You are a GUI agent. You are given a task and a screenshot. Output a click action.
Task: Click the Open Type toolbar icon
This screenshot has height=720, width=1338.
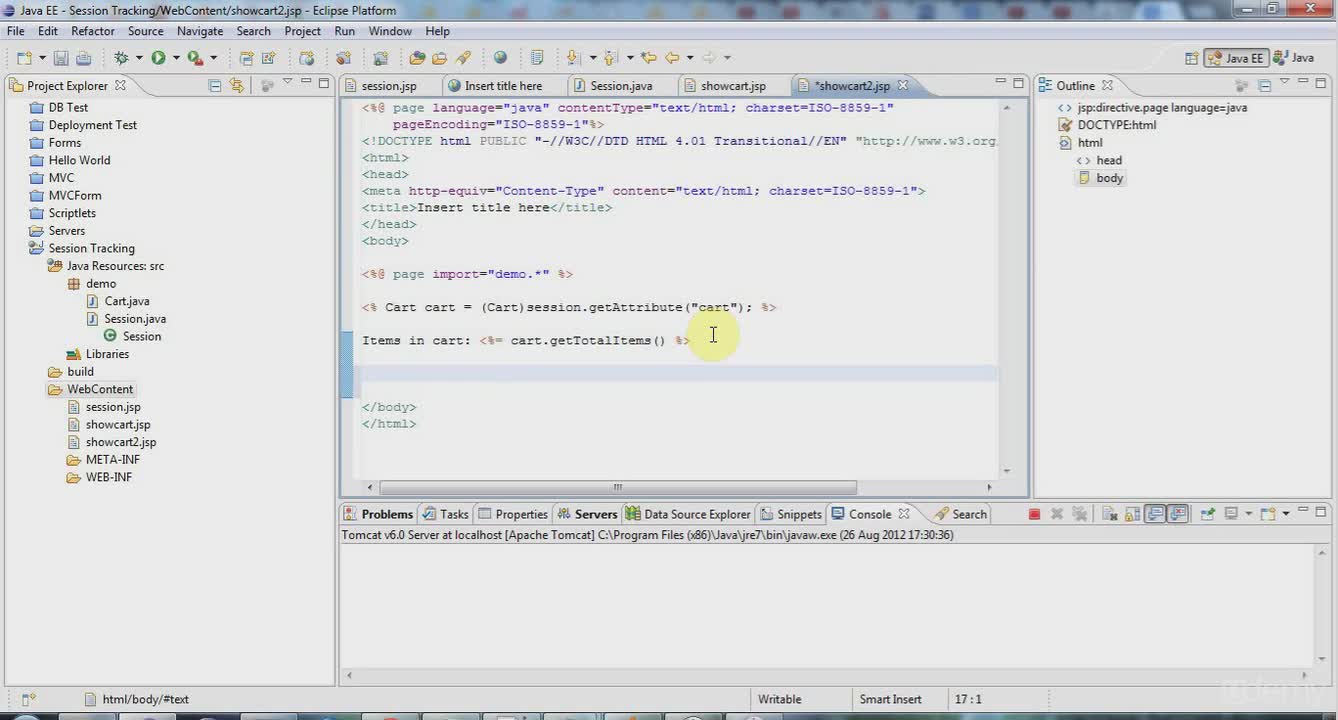coord(417,58)
